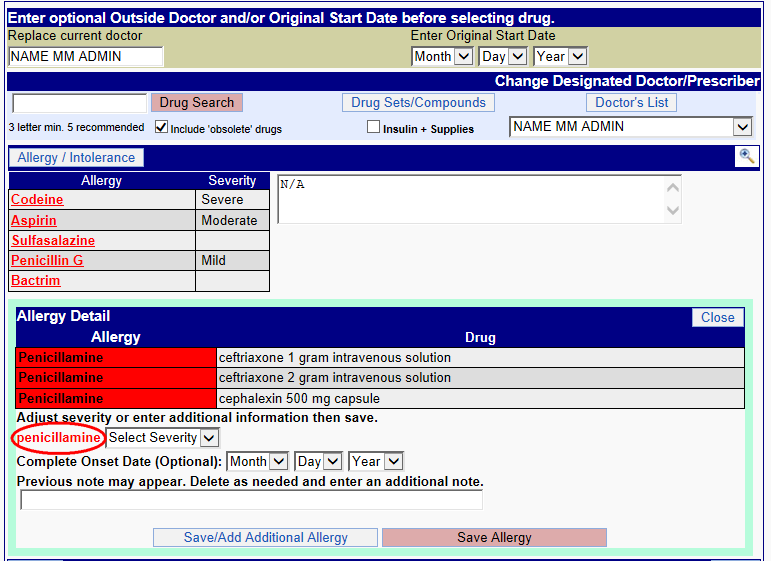Open the Select Severity dropdown
This screenshot has height=561, width=771.
click(162, 438)
